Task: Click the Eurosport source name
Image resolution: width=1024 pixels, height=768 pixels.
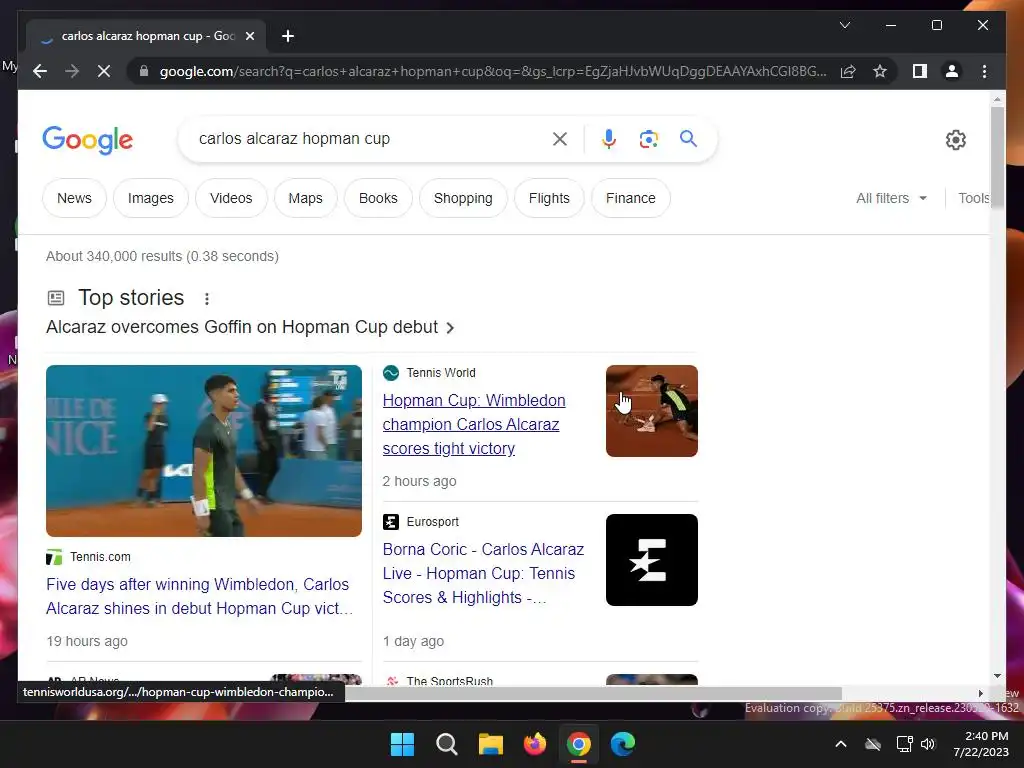Action: click(x=432, y=522)
